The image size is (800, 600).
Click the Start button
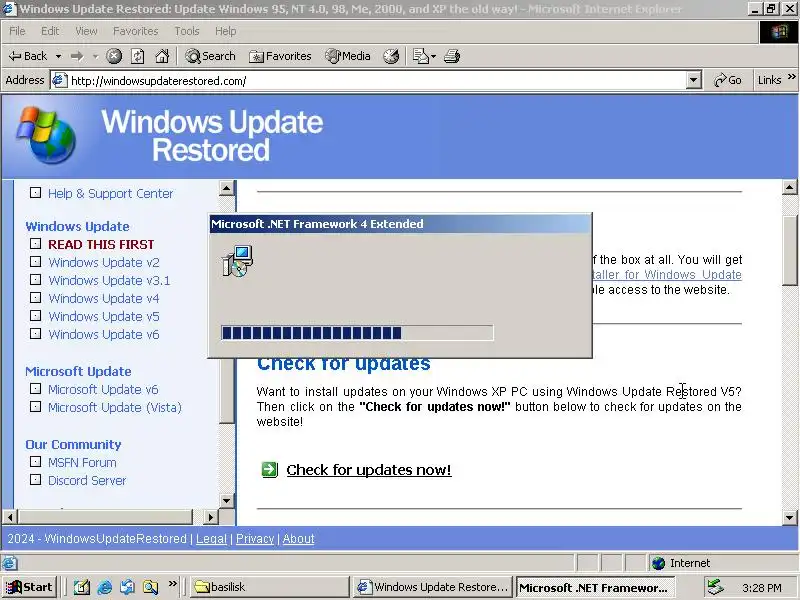point(30,587)
